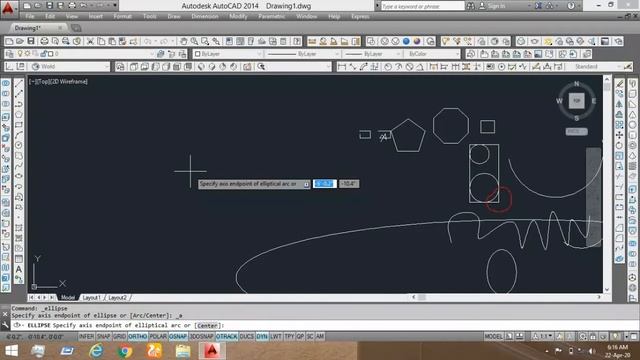
Task: Click the Plot printer icon
Action: click(x=44, y=41)
